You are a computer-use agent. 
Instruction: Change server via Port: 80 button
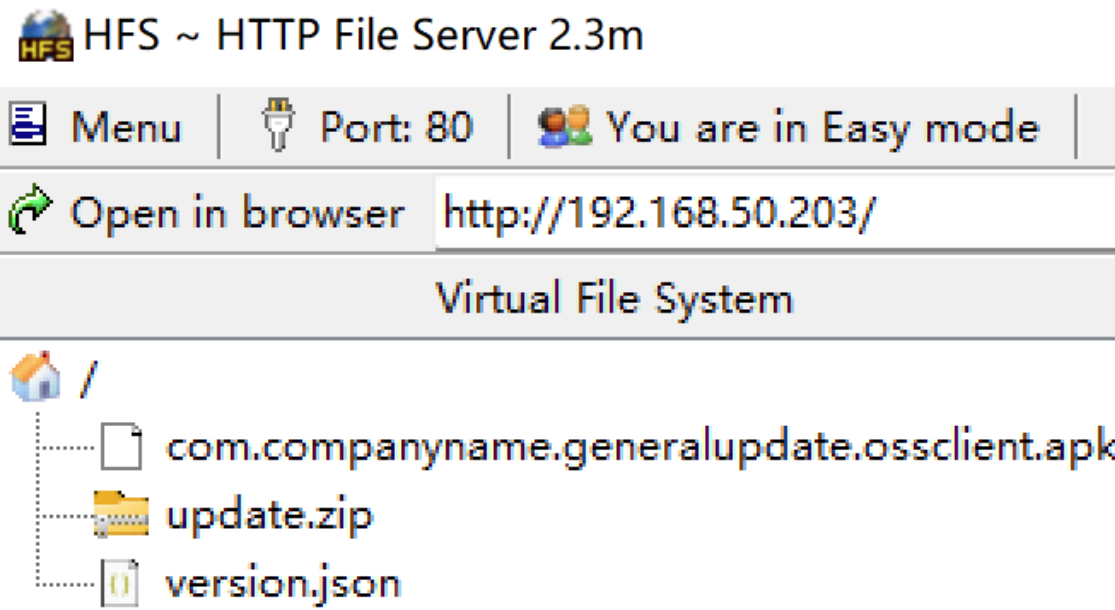tap(367, 126)
